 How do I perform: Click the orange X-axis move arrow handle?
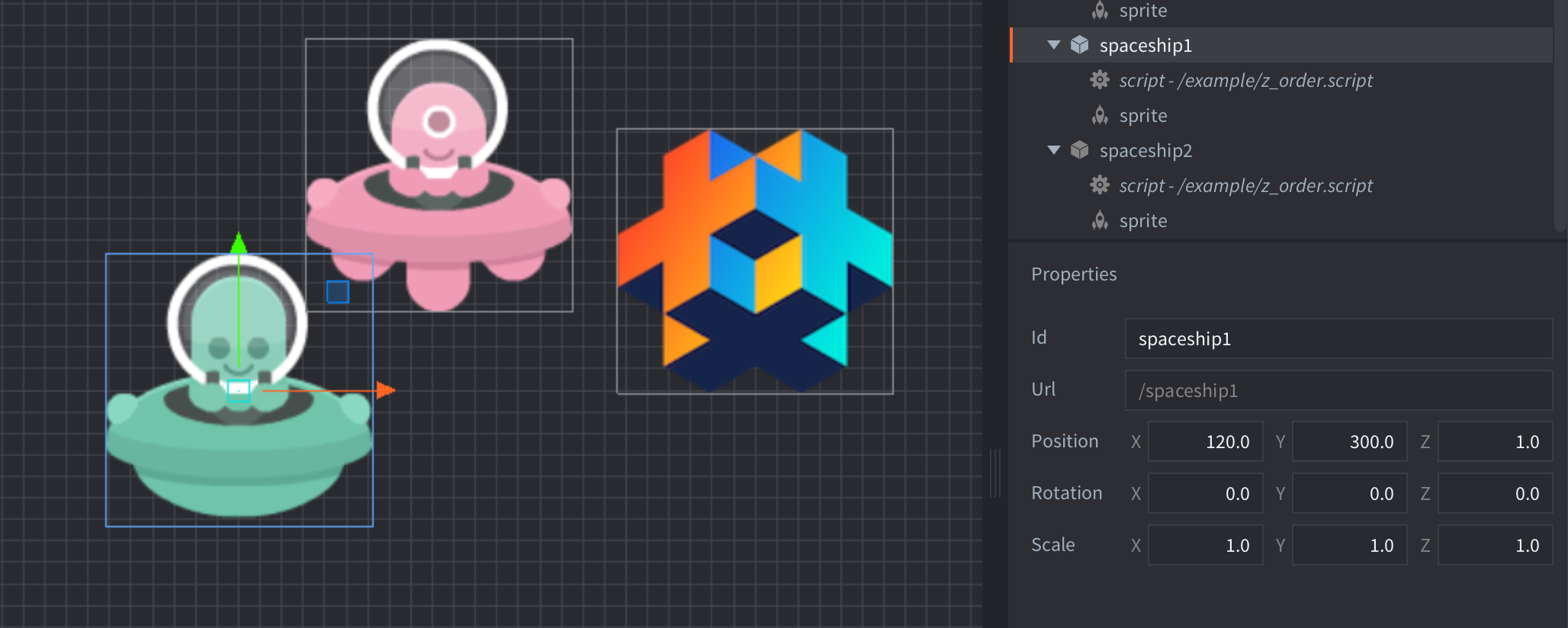click(386, 390)
